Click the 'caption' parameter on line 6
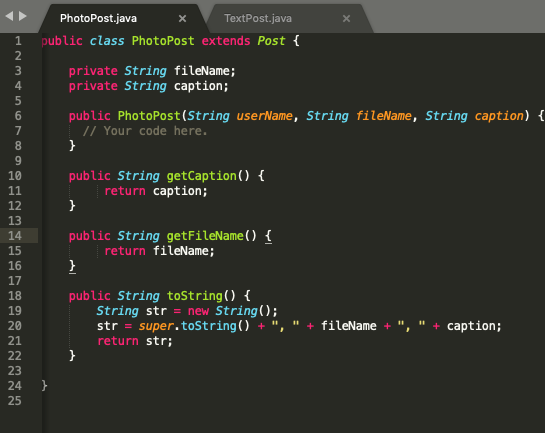 tap(499, 116)
